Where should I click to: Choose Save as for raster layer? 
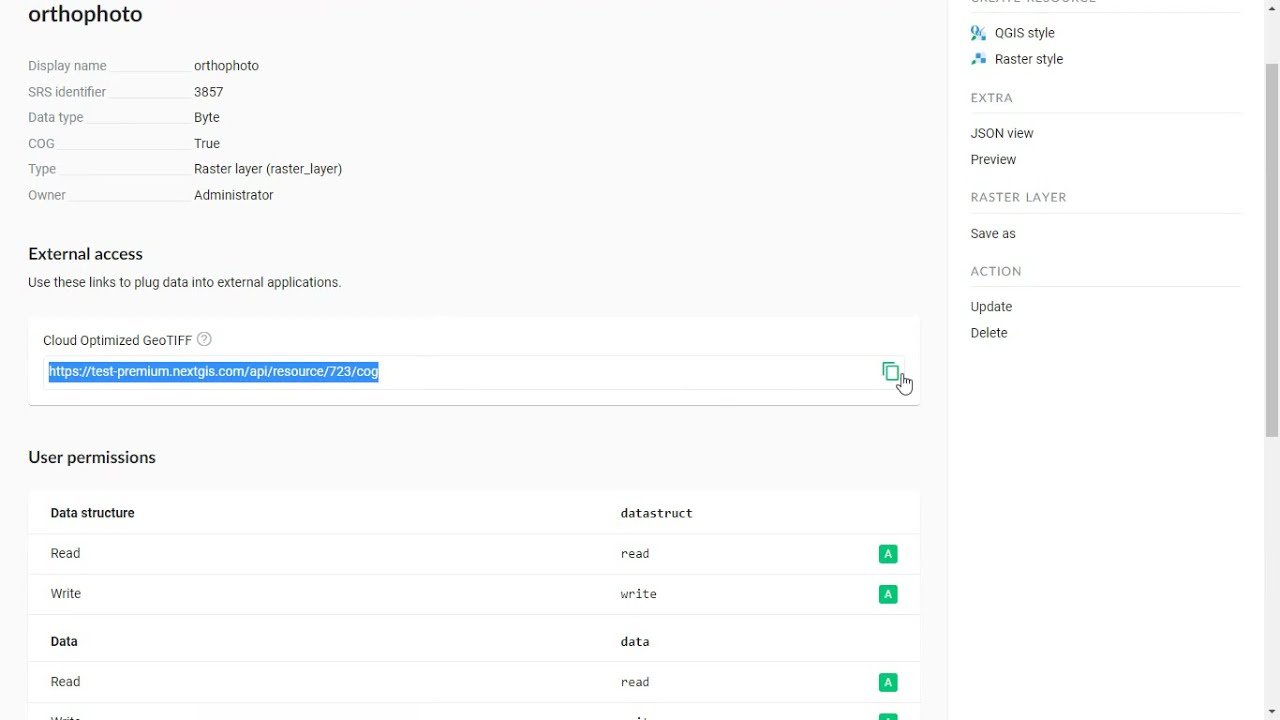tap(993, 233)
